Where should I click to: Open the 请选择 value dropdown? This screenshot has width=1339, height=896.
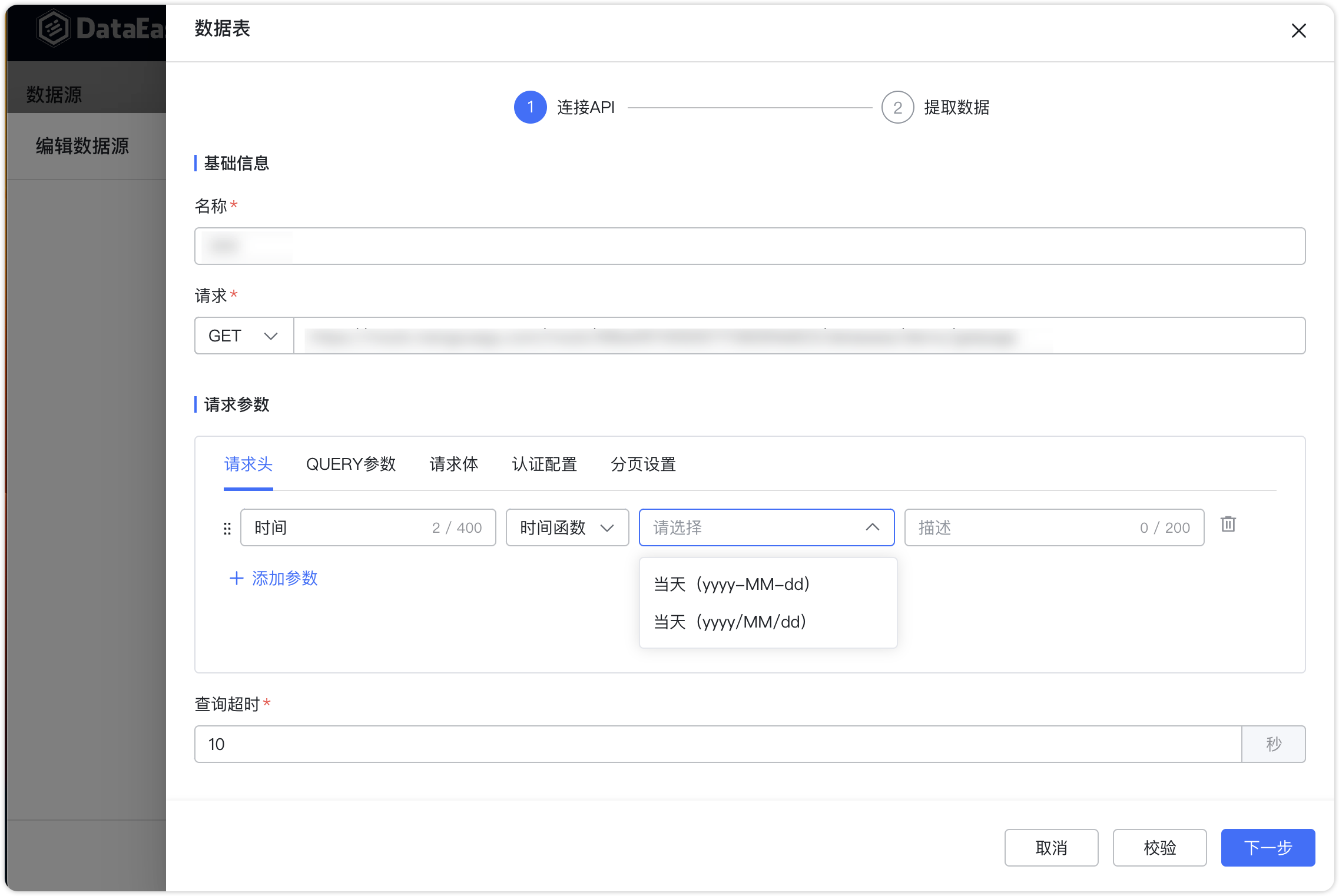(754, 527)
